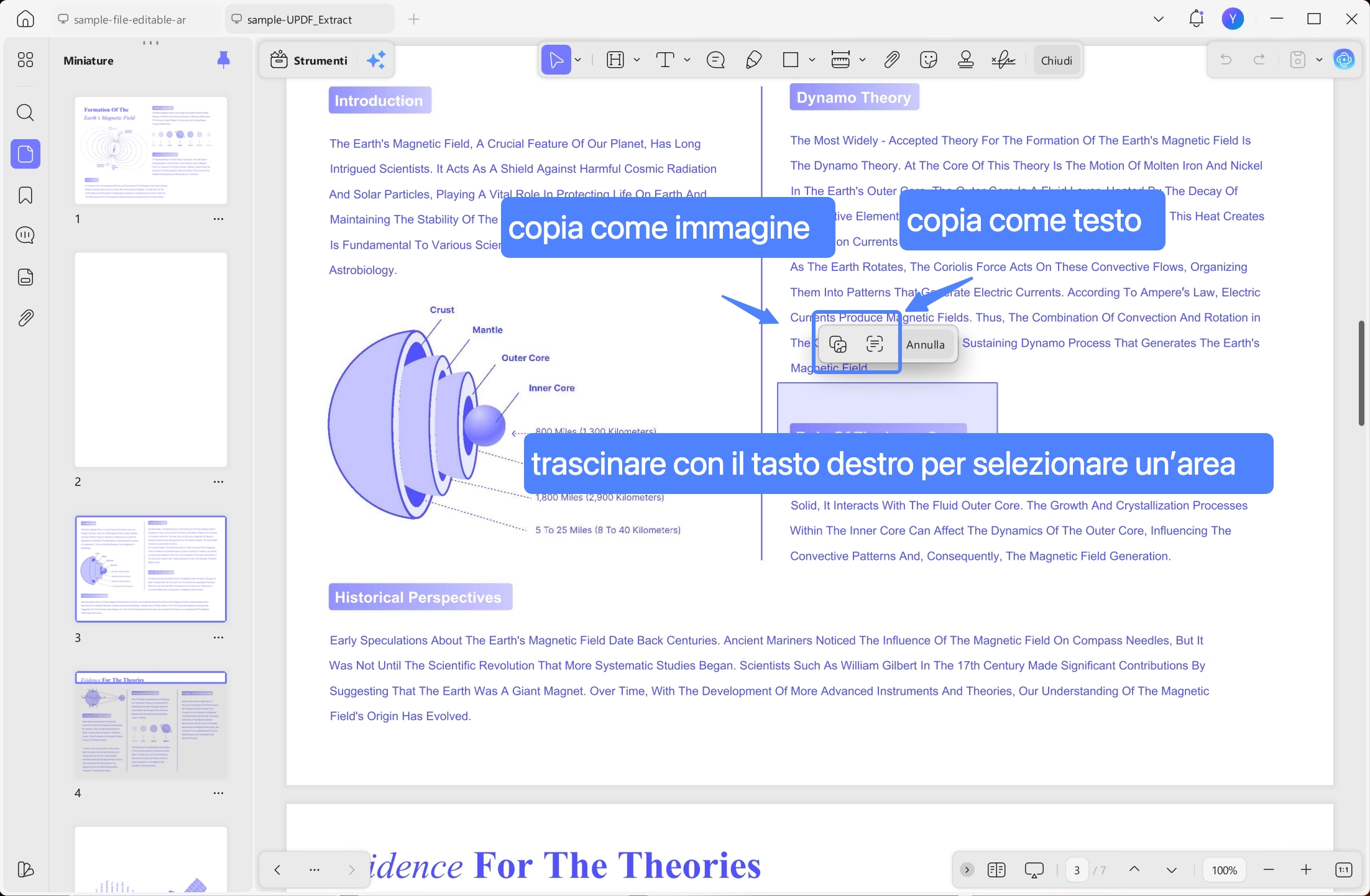
Task: Click the page number input field
Action: tap(1077, 870)
